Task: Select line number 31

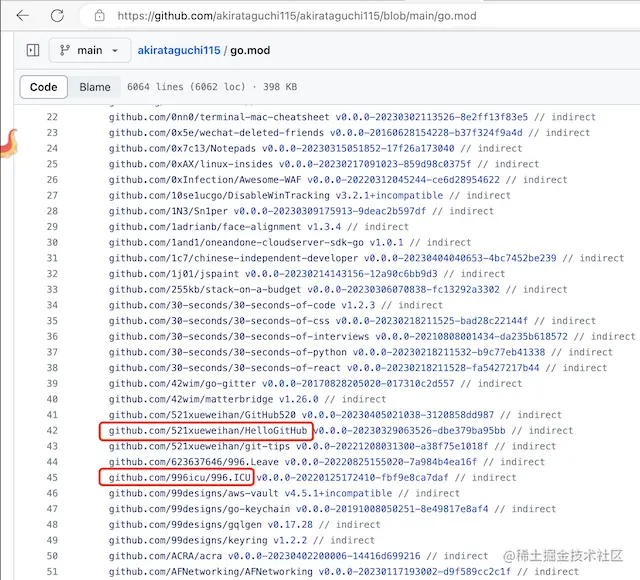Action: tap(52, 258)
